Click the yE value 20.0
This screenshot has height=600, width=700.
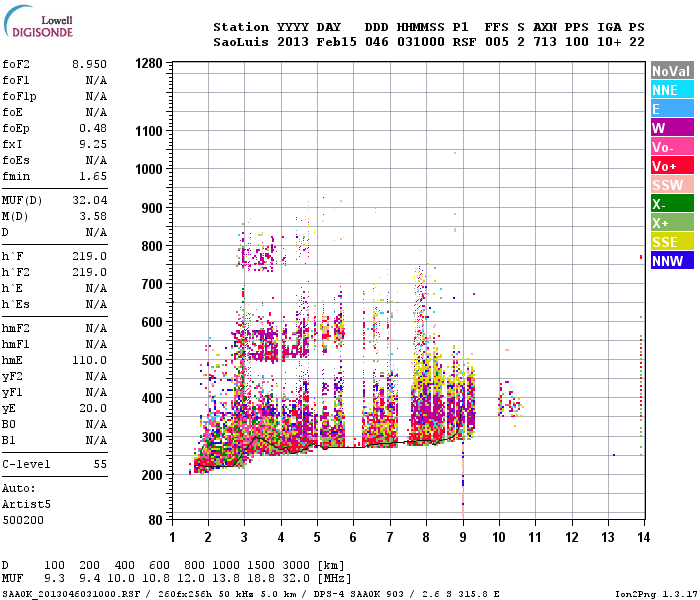coord(93,408)
